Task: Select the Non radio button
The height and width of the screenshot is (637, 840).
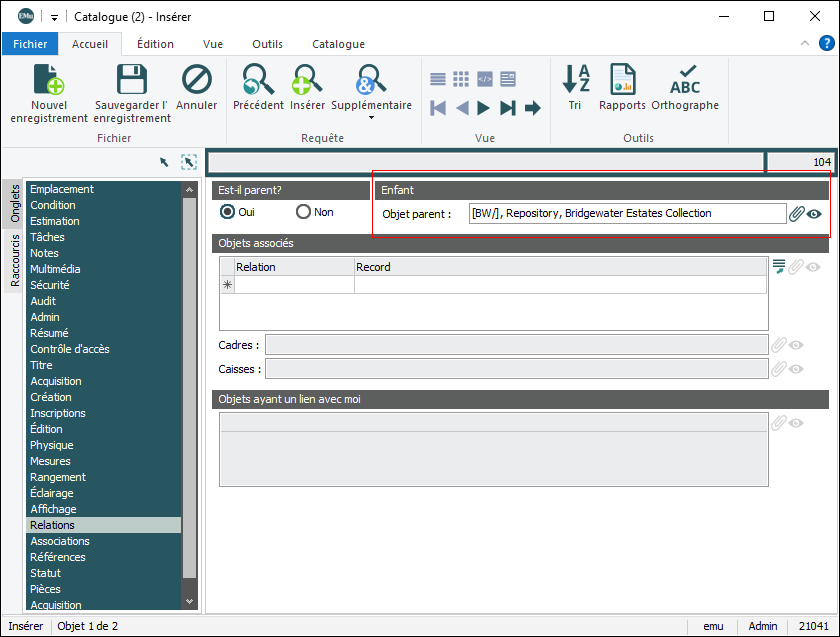Action: (x=304, y=212)
